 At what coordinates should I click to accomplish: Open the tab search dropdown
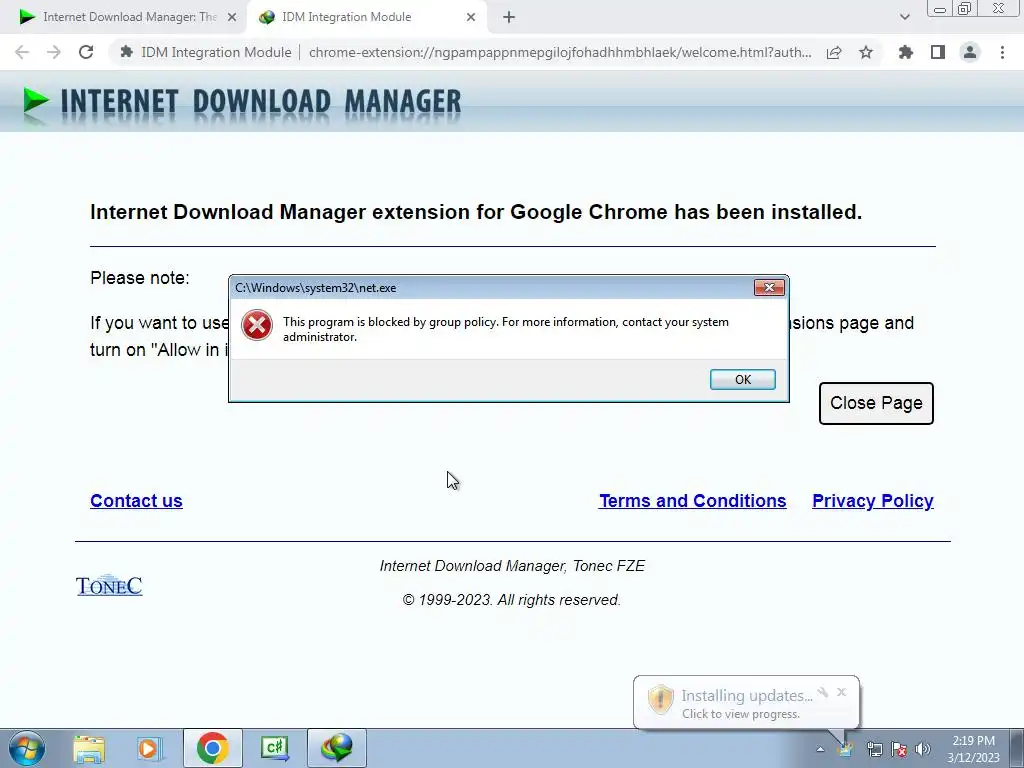(x=904, y=18)
